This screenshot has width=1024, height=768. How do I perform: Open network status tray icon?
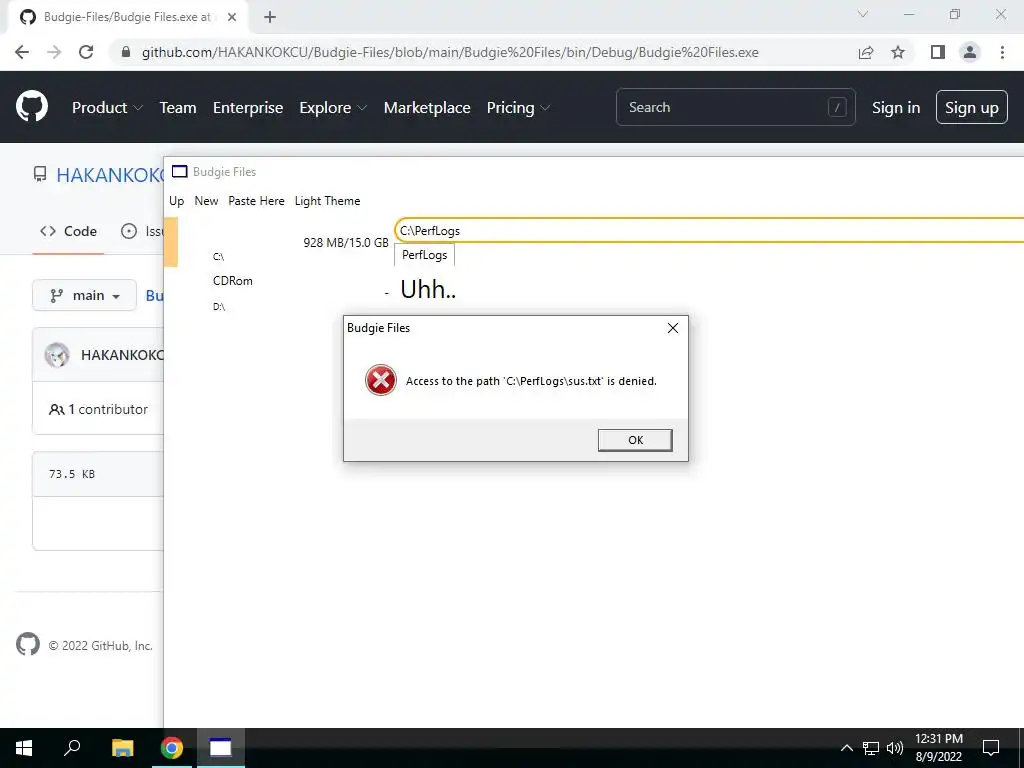pyautogui.click(x=871, y=748)
